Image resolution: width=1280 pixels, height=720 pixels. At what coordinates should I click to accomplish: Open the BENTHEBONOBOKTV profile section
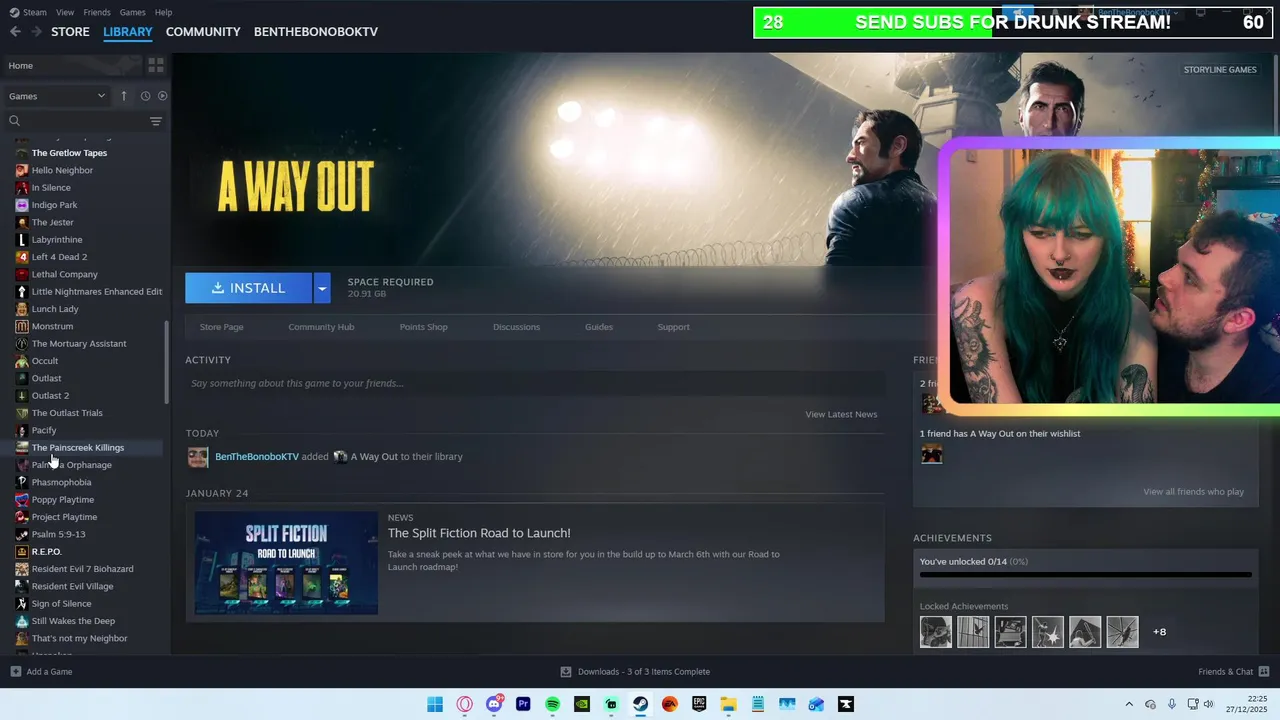coord(316,32)
